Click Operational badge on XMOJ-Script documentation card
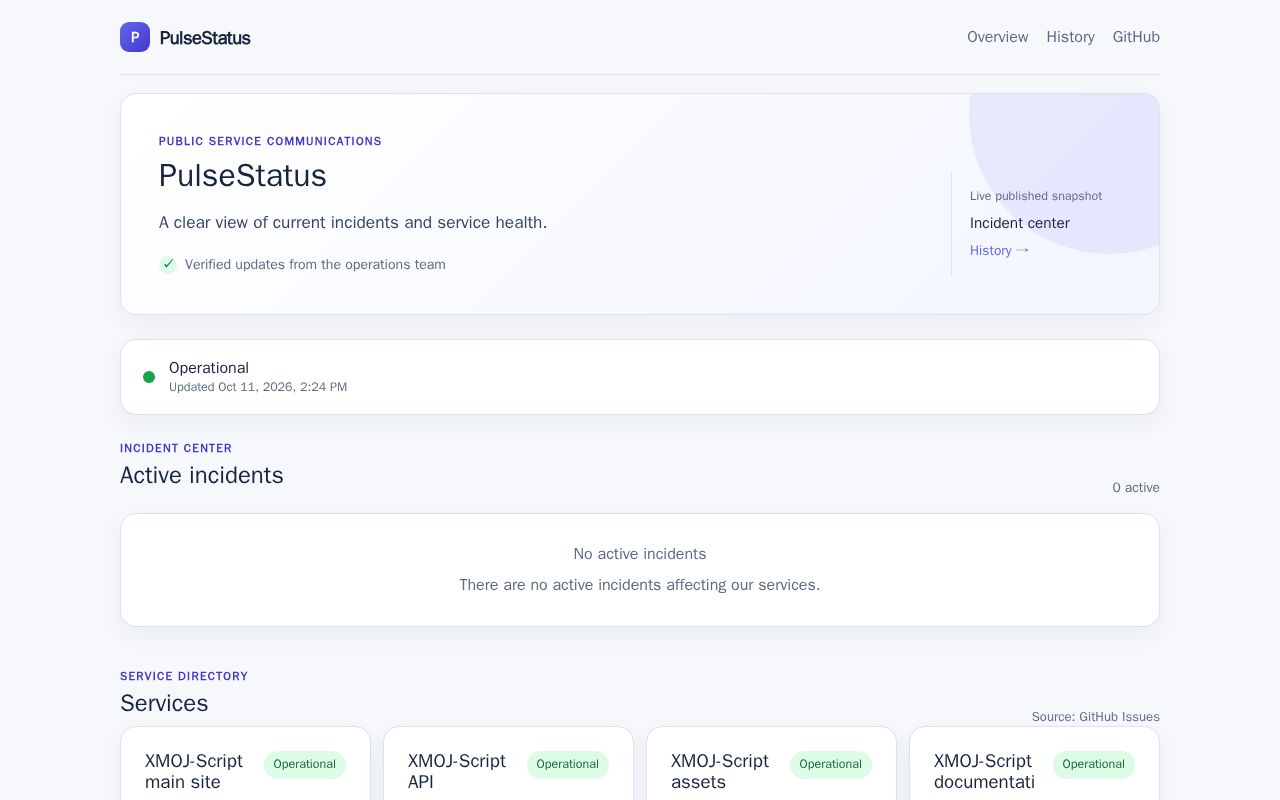Viewport: 1280px width, 800px height. (x=1094, y=764)
